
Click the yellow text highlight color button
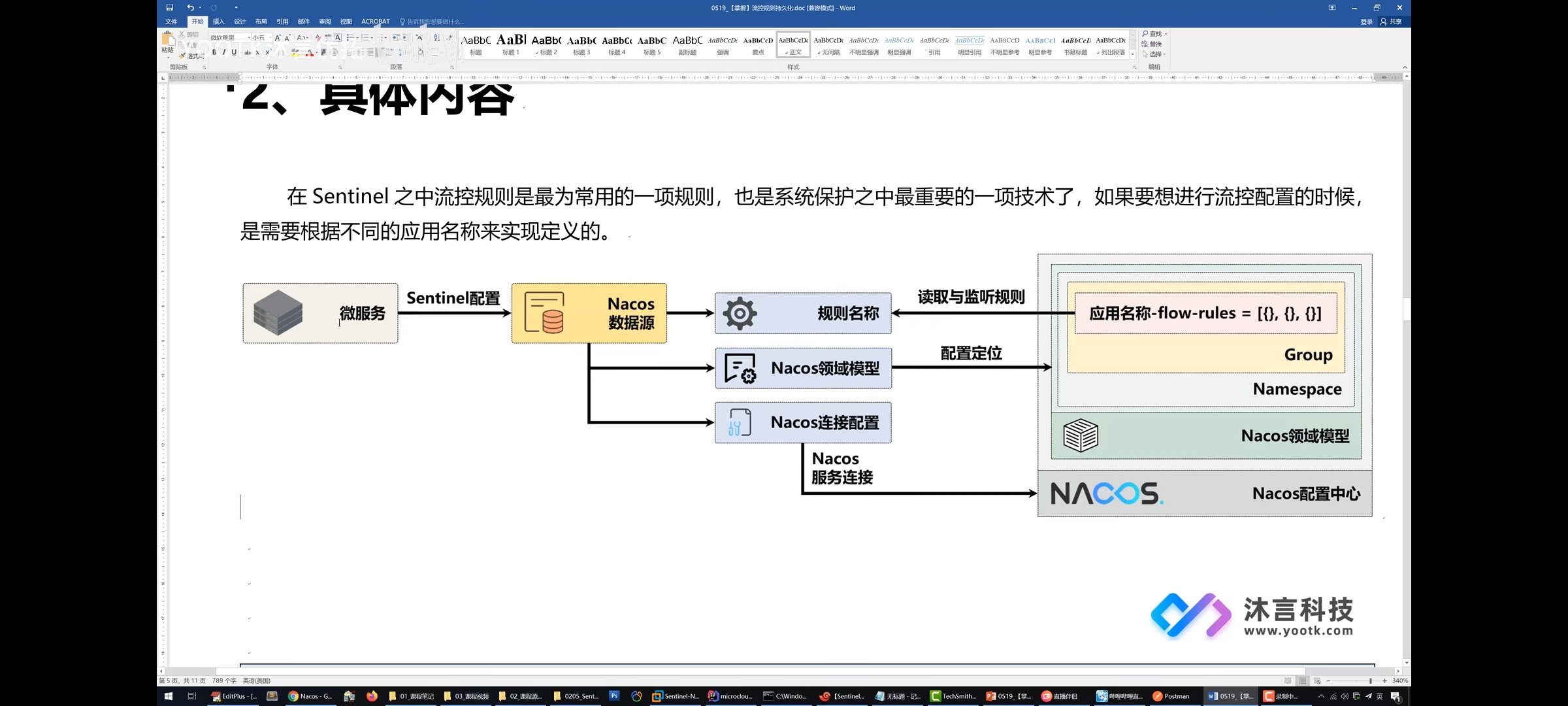295,53
